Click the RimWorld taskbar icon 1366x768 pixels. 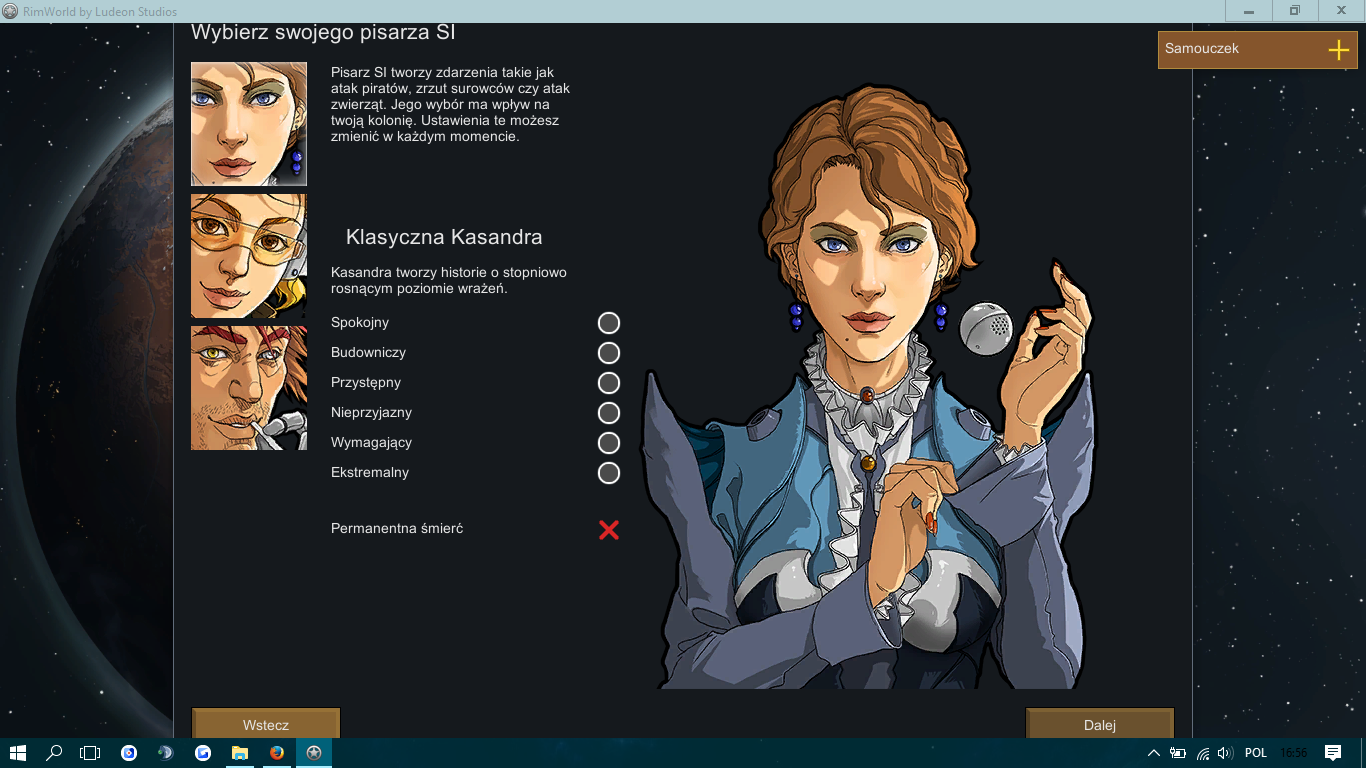[314, 753]
